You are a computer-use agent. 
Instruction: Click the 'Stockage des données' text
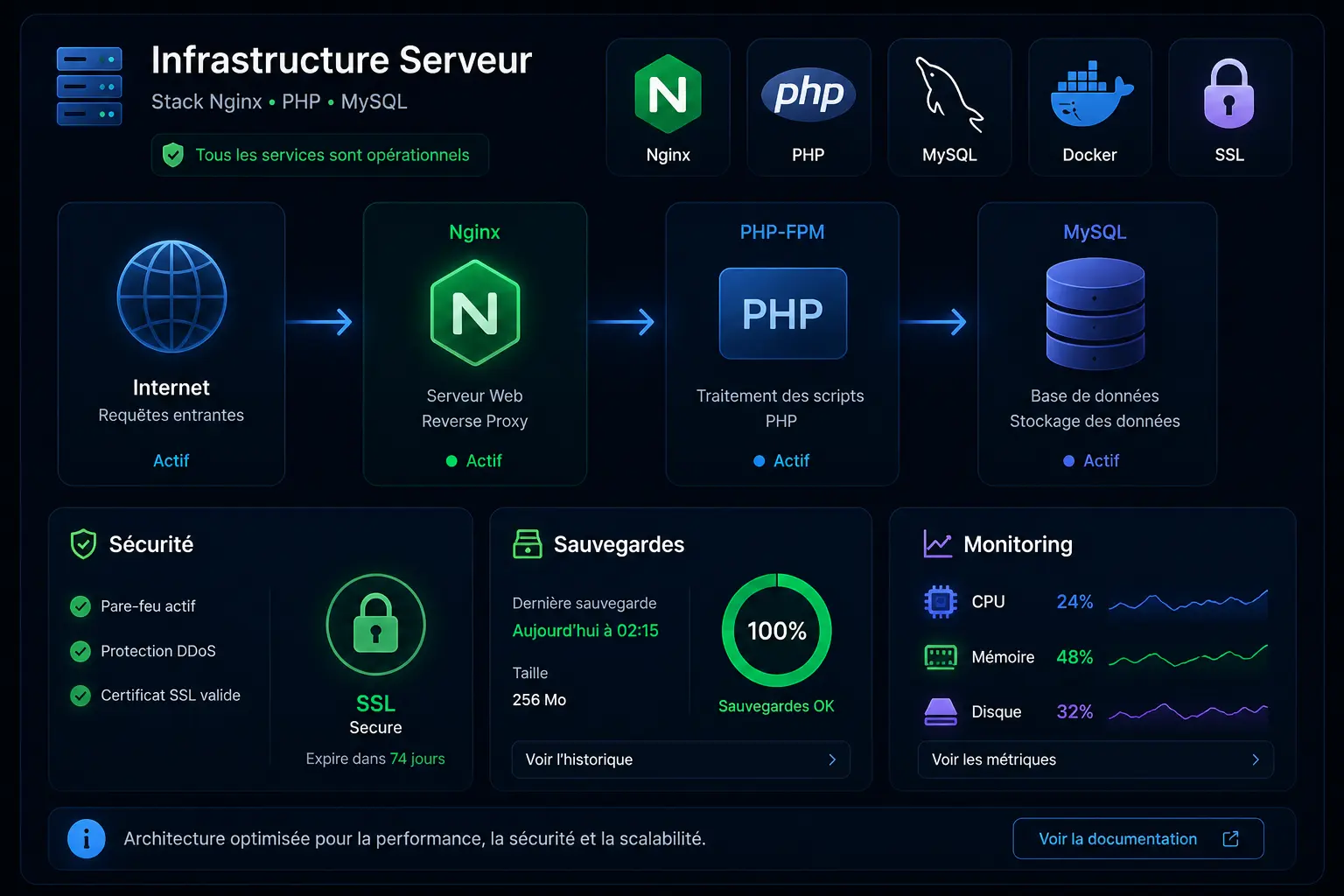tap(1095, 422)
